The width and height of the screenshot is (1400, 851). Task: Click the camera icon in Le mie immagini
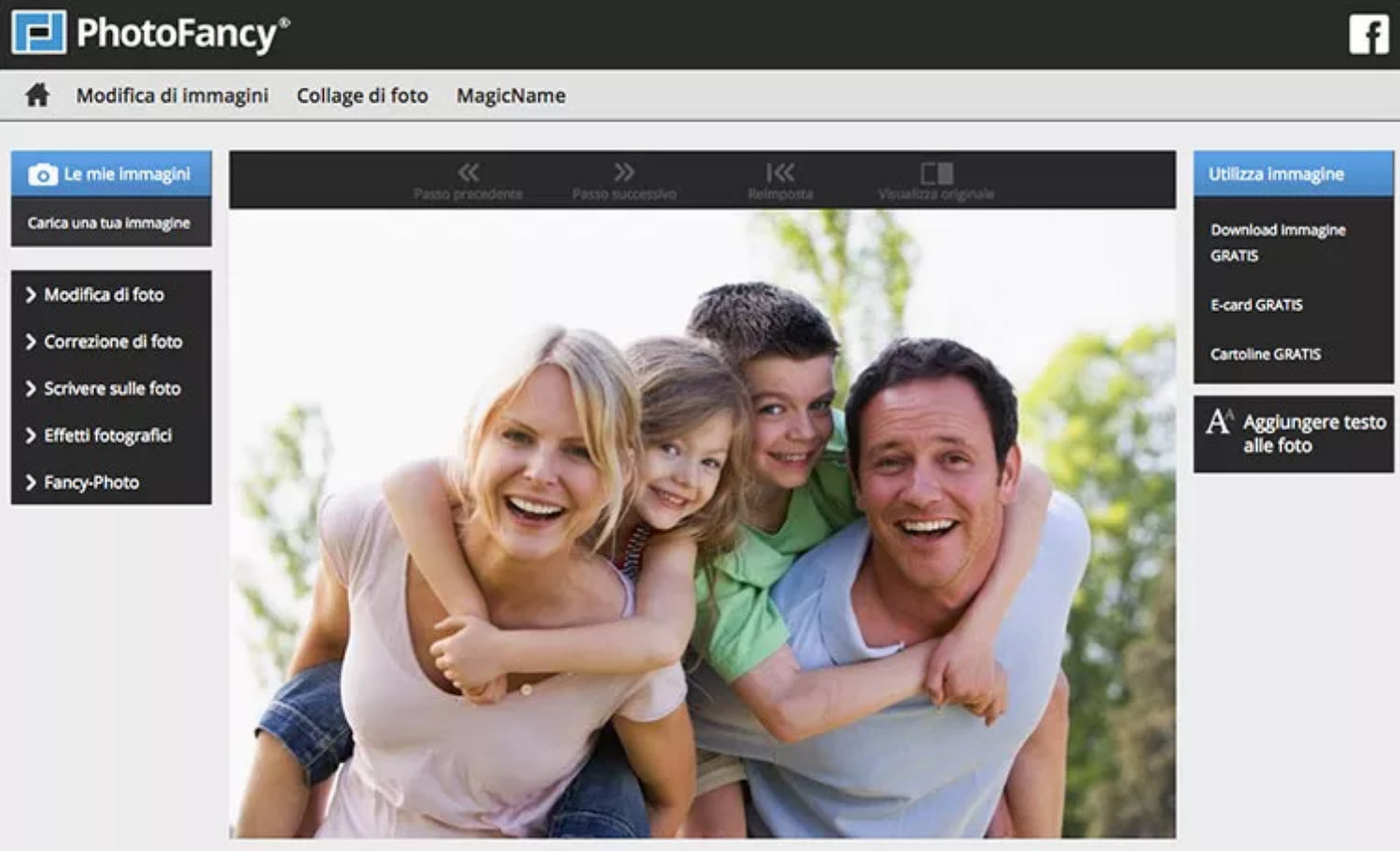[43, 174]
